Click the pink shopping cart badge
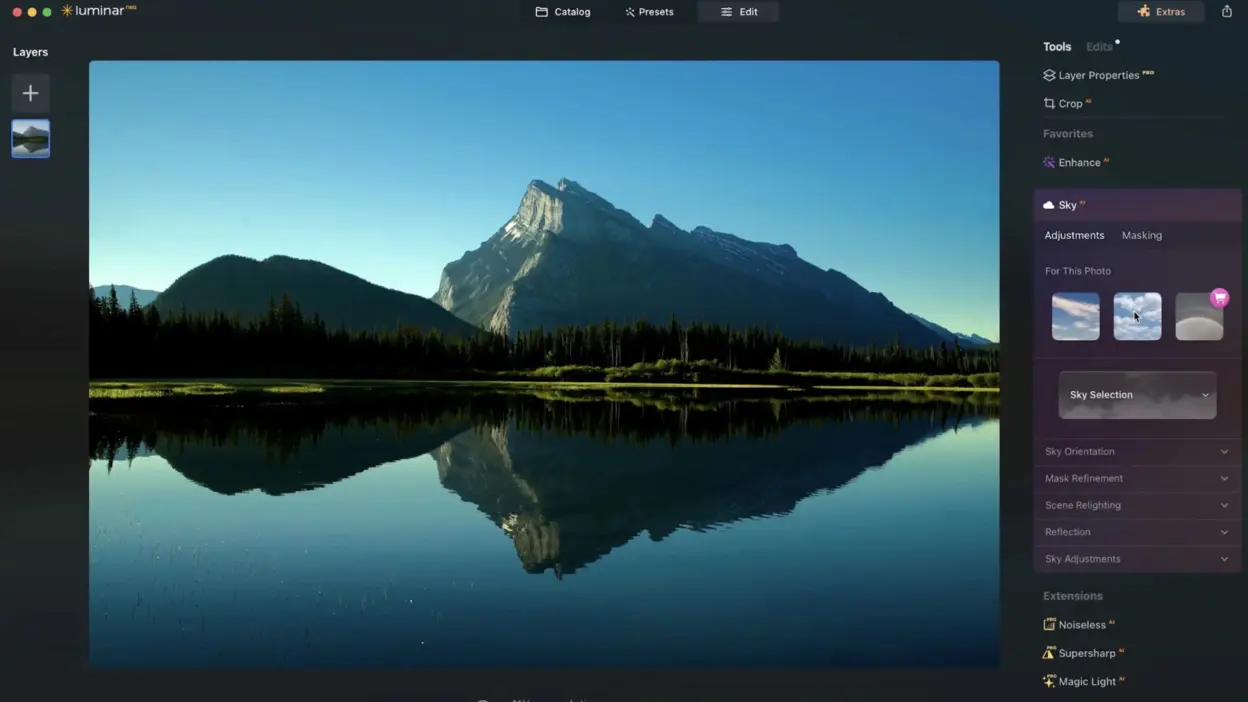This screenshot has height=702, width=1248. [1219, 298]
